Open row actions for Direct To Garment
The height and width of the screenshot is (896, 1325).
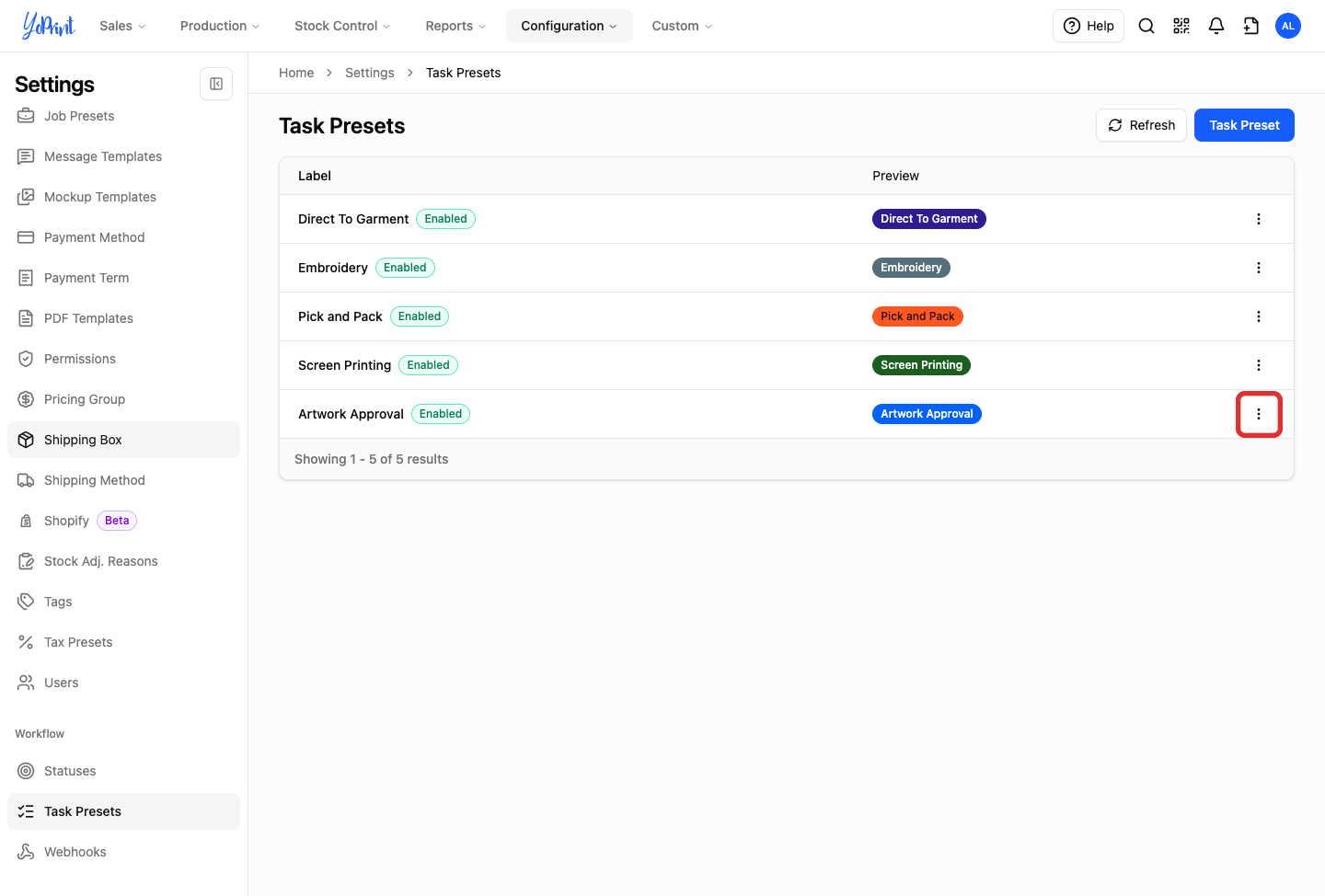click(x=1259, y=219)
